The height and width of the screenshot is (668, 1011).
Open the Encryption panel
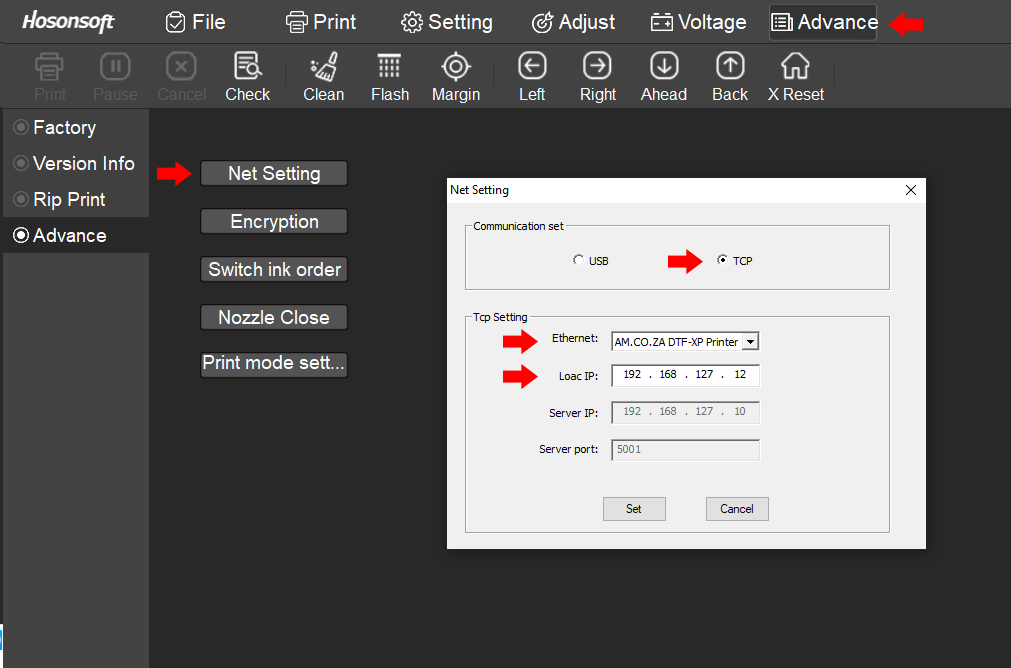[x=273, y=221]
